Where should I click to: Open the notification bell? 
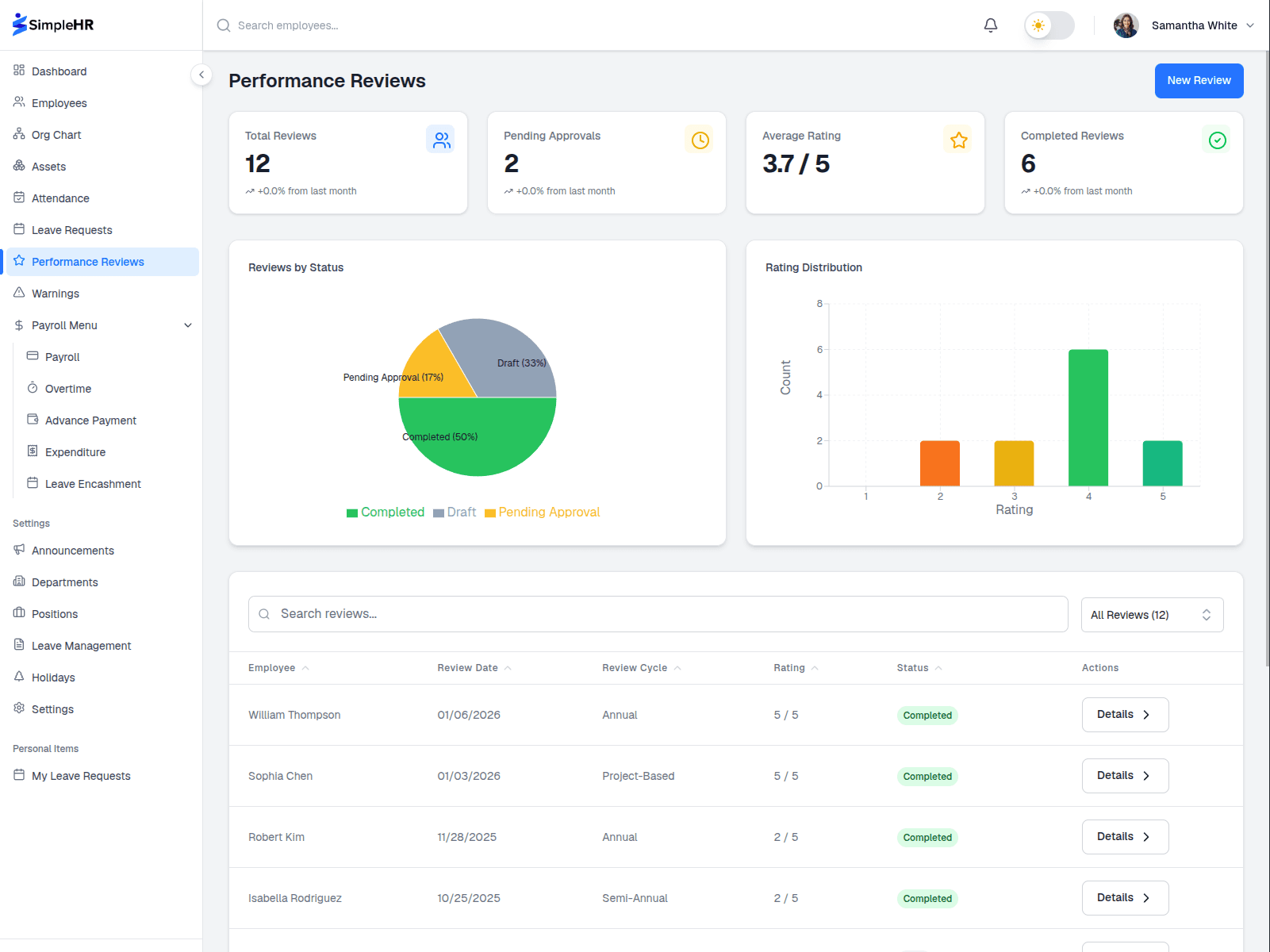click(x=990, y=25)
